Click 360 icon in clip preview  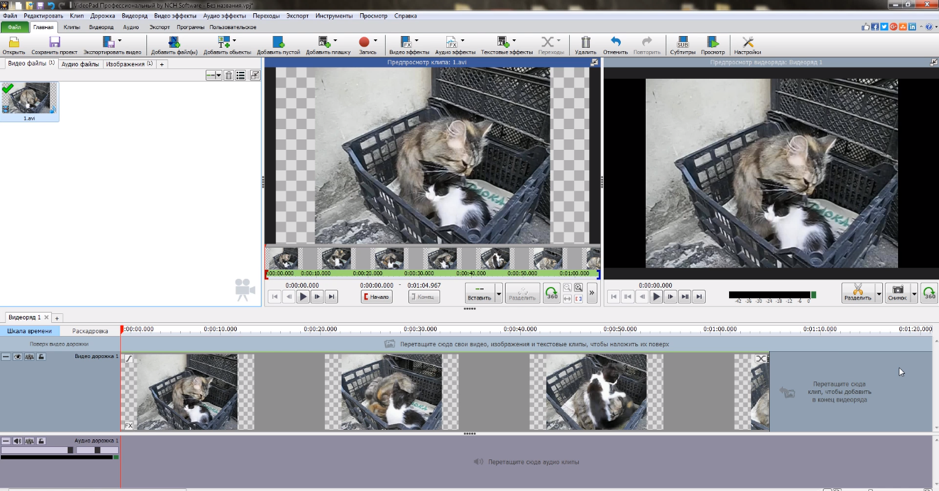tap(552, 293)
